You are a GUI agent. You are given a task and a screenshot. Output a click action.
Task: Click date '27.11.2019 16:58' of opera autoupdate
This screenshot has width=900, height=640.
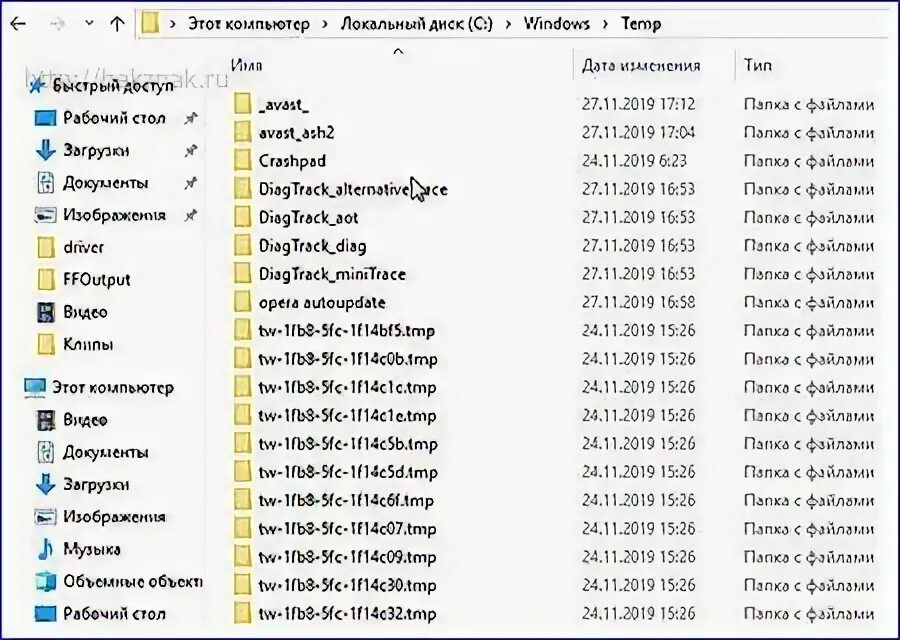638,302
